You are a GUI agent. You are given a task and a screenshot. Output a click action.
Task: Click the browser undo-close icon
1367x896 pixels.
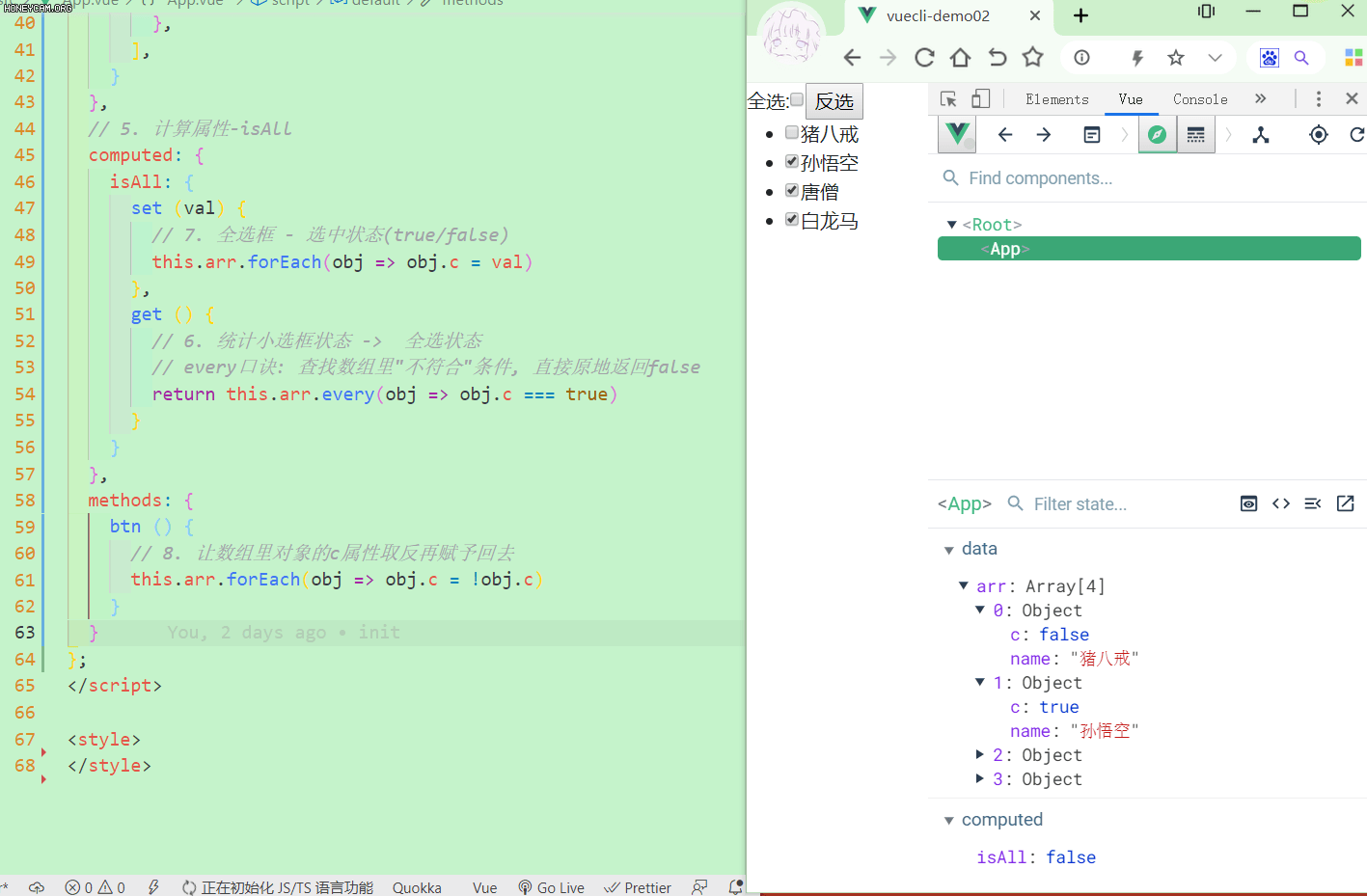click(998, 58)
